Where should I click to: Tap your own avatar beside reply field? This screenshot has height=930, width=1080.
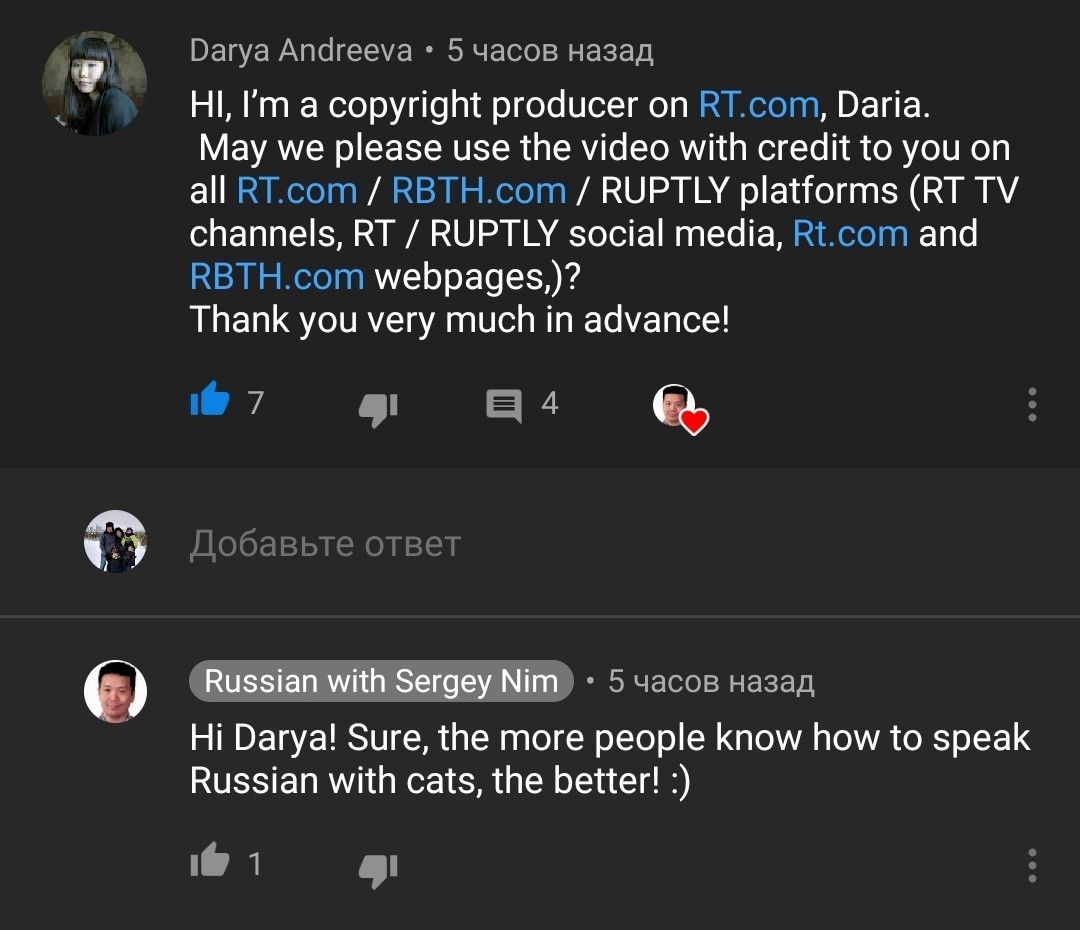coord(115,542)
